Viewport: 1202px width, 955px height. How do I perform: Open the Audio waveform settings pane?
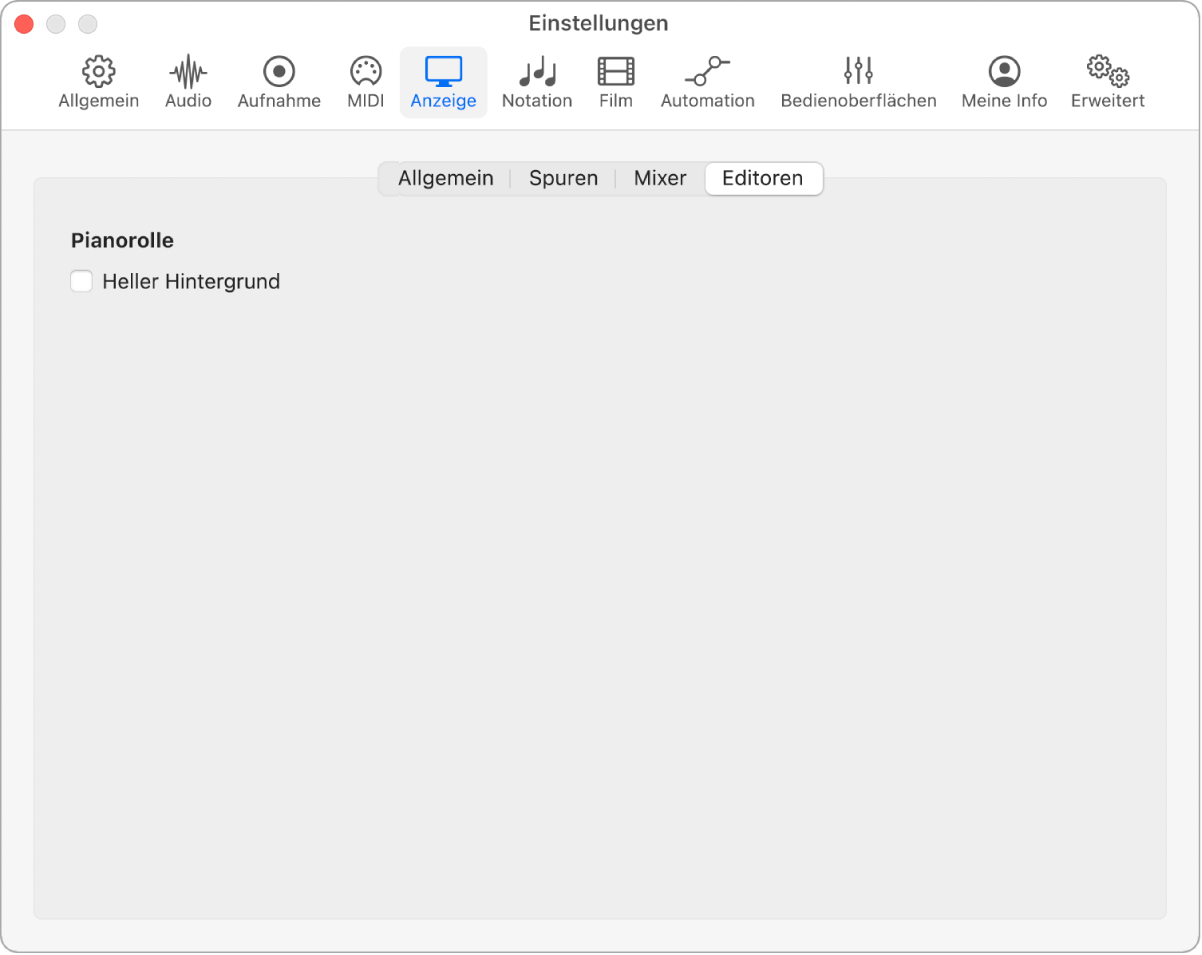point(188,83)
